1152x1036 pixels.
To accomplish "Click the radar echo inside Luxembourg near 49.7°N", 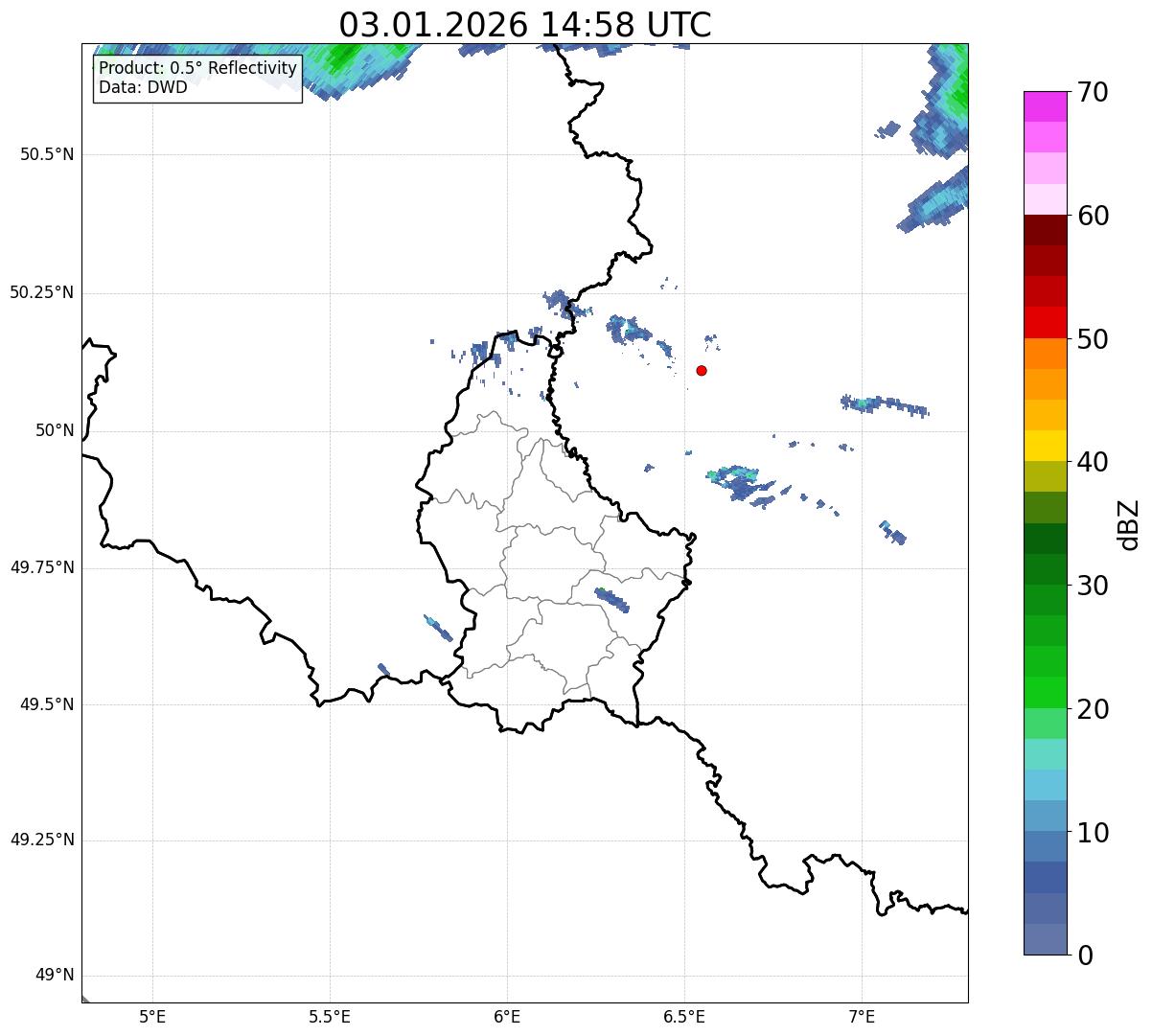I will 611,600.
